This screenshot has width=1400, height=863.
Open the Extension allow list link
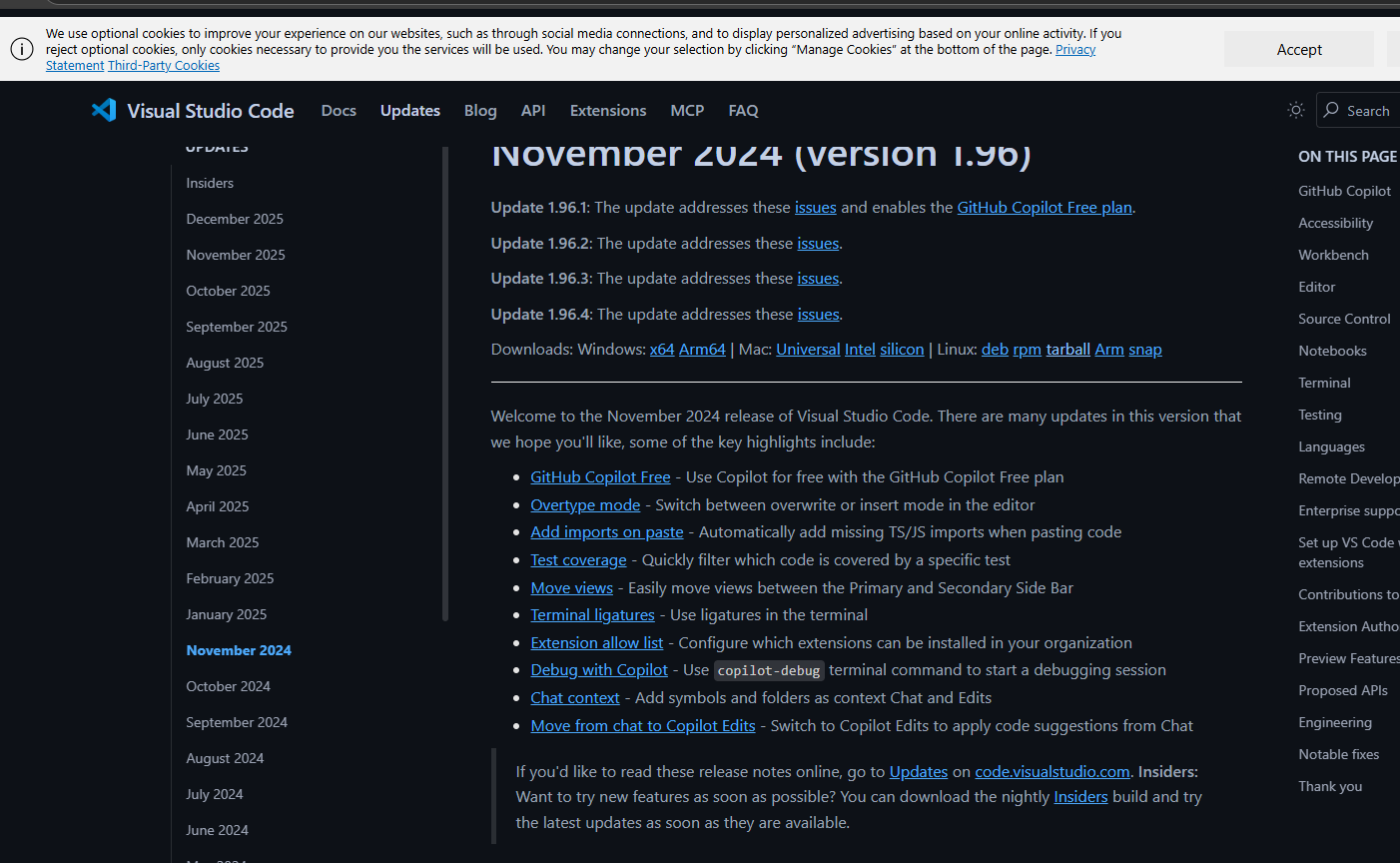[x=596, y=643]
